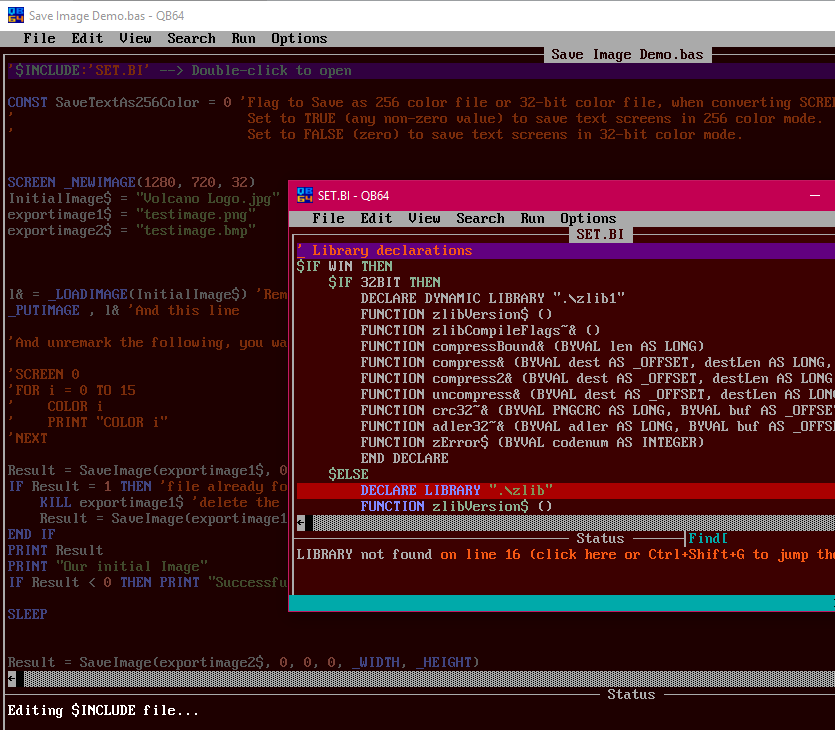Minimize the SET.BI window
The image size is (835, 730).
(x=815, y=195)
